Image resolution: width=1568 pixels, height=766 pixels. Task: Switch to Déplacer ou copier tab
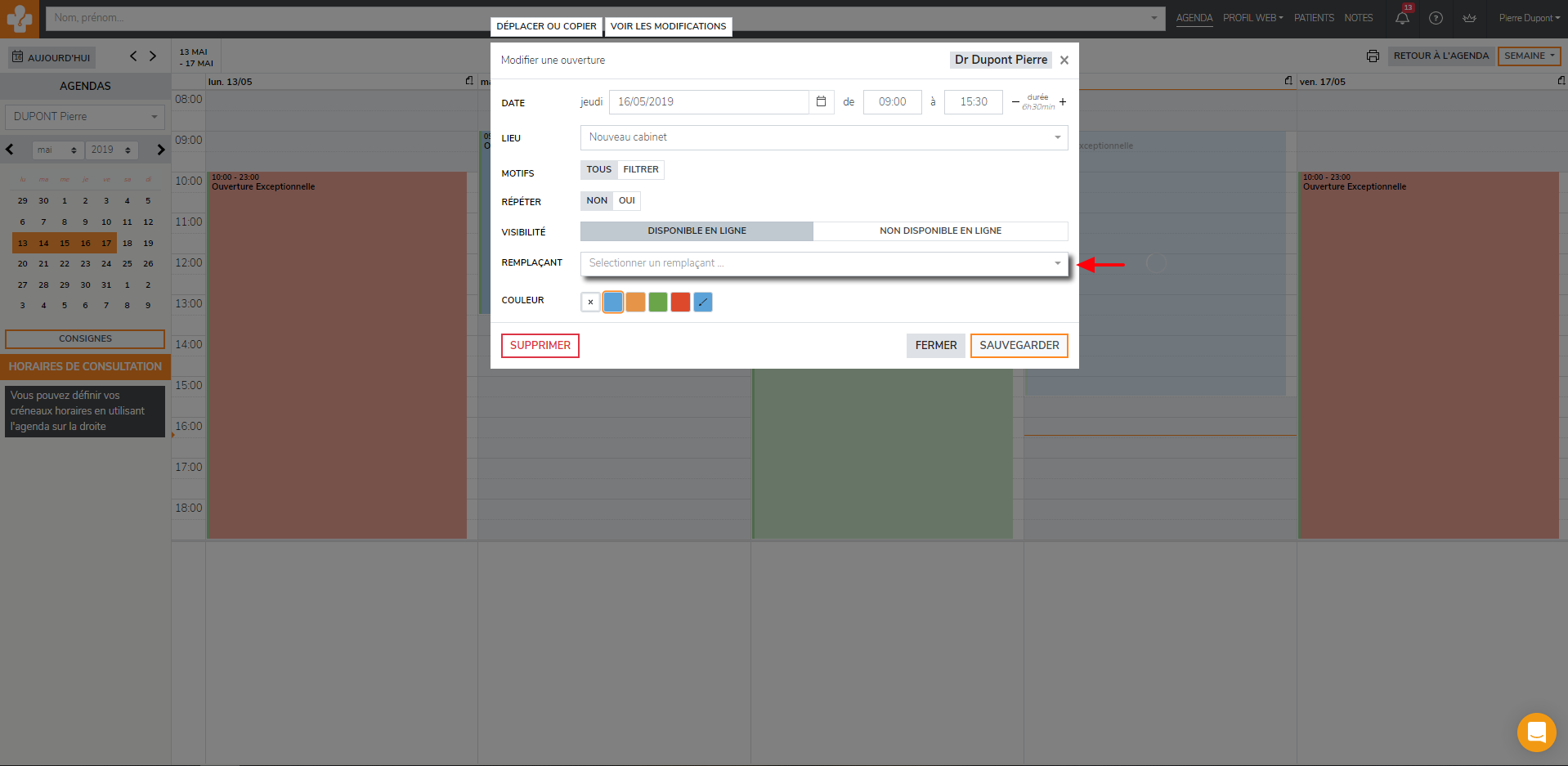click(546, 26)
